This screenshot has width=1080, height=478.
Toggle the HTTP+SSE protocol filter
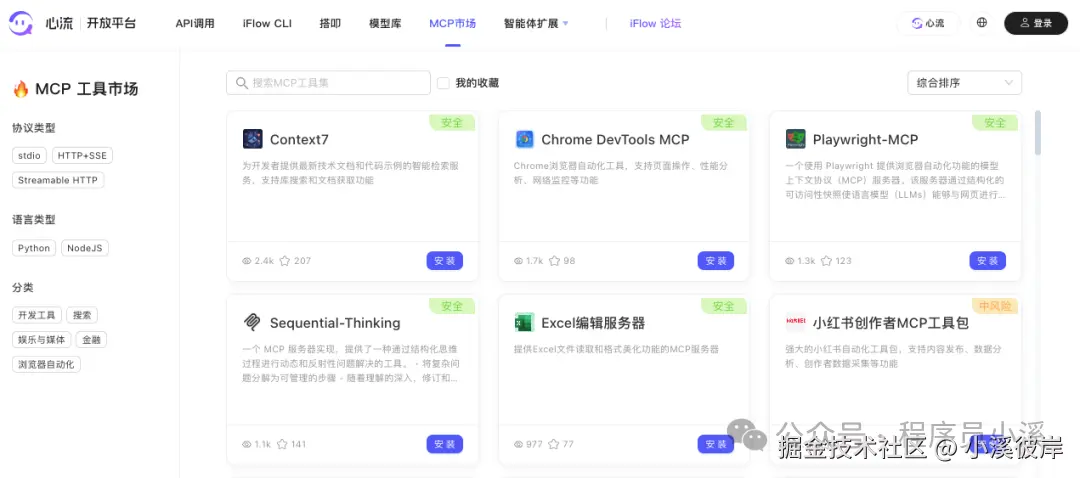pyautogui.click(x=82, y=156)
